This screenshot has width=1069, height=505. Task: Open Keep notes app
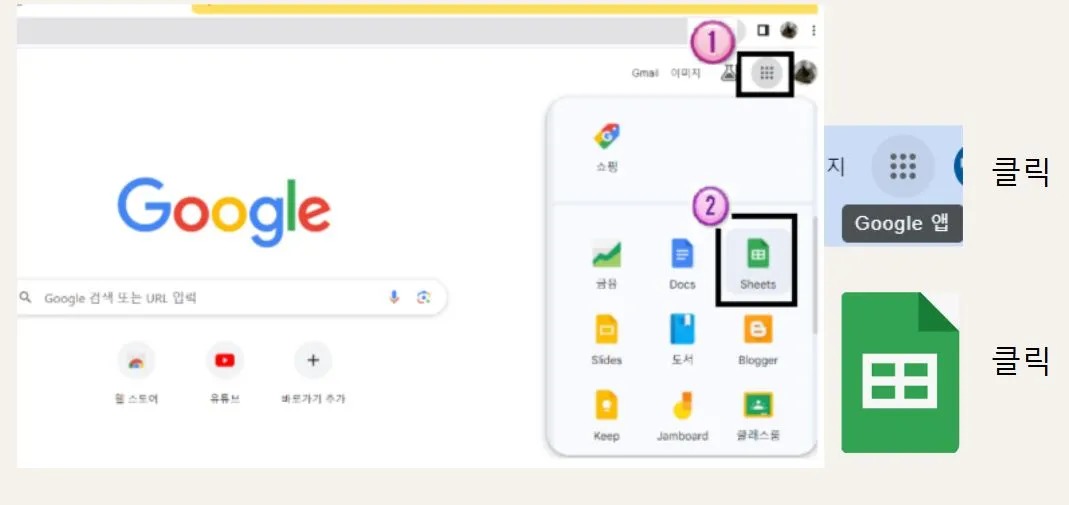point(606,415)
